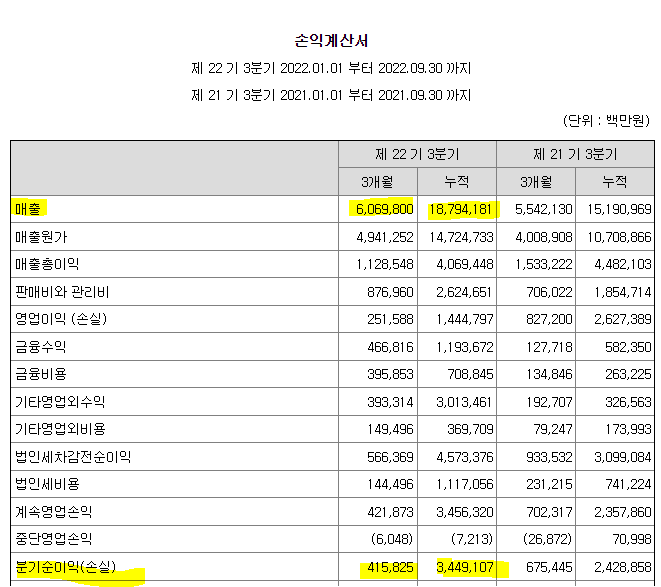This screenshot has height=587, width=661.
Task: Select finance income 582,350
Action: (x=628, y=347)
